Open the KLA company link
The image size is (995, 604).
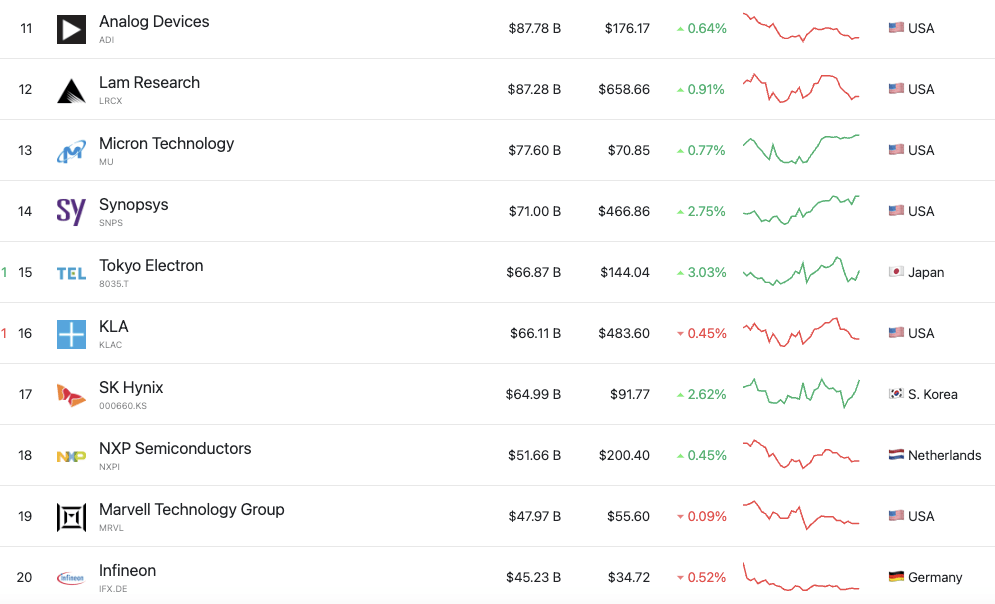(114, 327)
